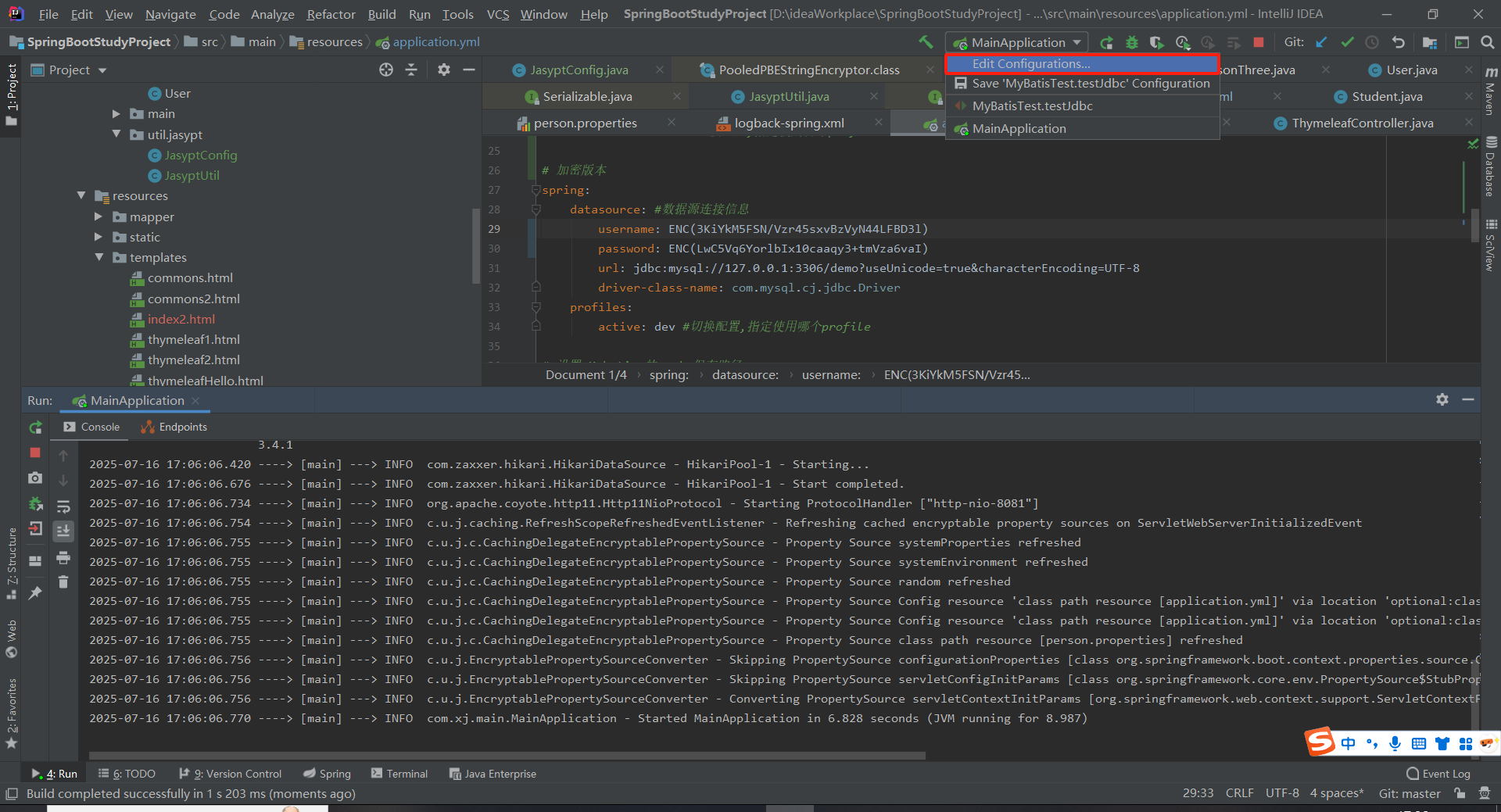Switch to the JasyptConfig.java editor tab
Viewport: 1501px width, 812px height.
579,70
